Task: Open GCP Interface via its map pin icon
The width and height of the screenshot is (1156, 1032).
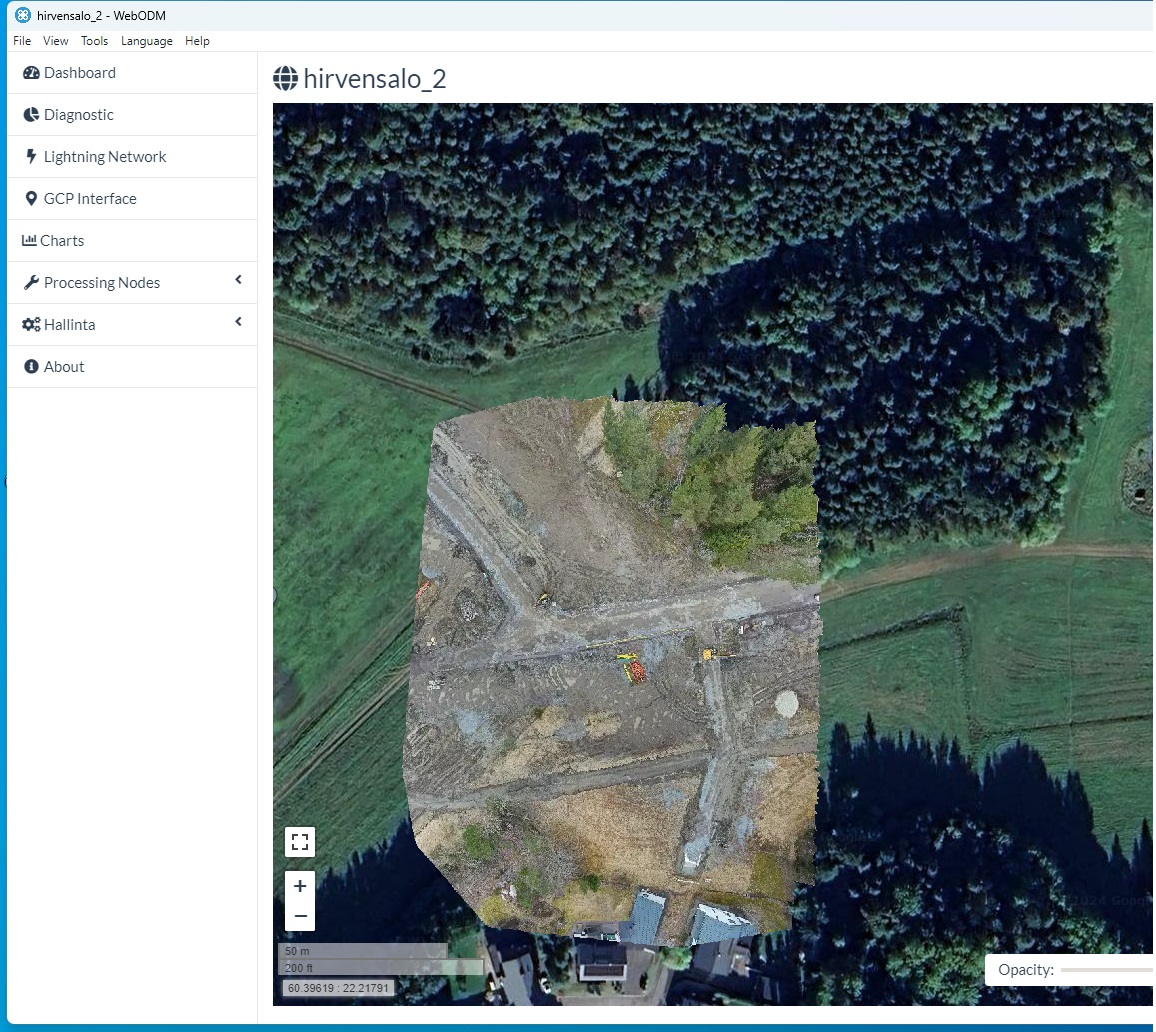Action: [31, 198]
